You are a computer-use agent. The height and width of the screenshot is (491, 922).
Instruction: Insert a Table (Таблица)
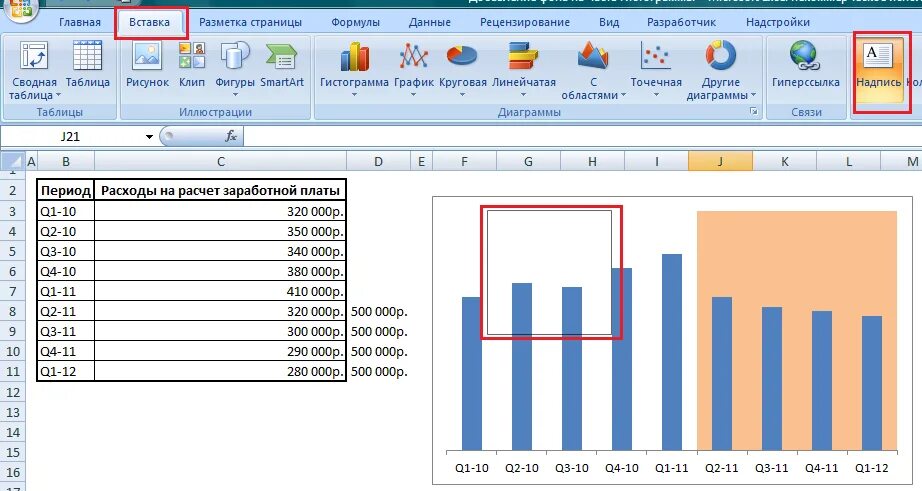(x=88, y=65)
